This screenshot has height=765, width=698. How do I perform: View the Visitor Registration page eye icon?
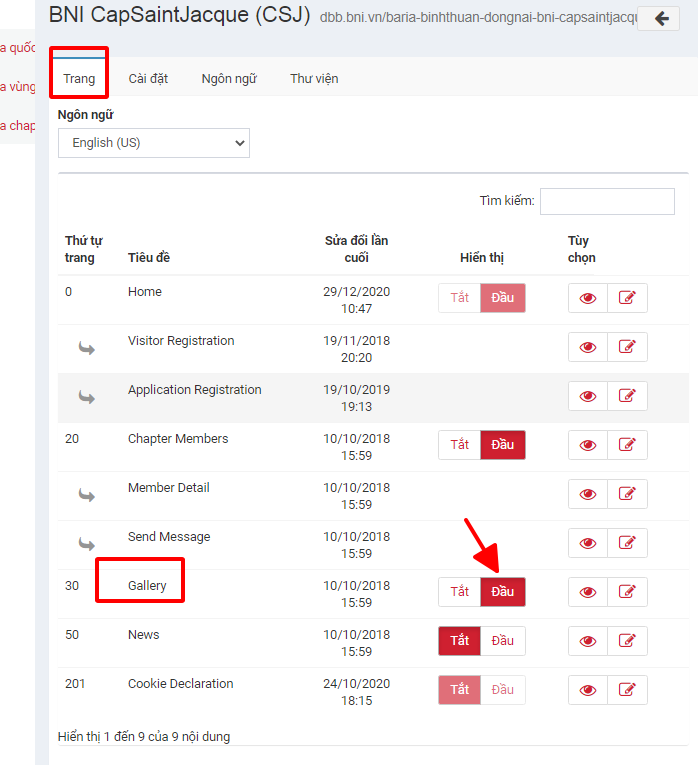coord(588,347)
